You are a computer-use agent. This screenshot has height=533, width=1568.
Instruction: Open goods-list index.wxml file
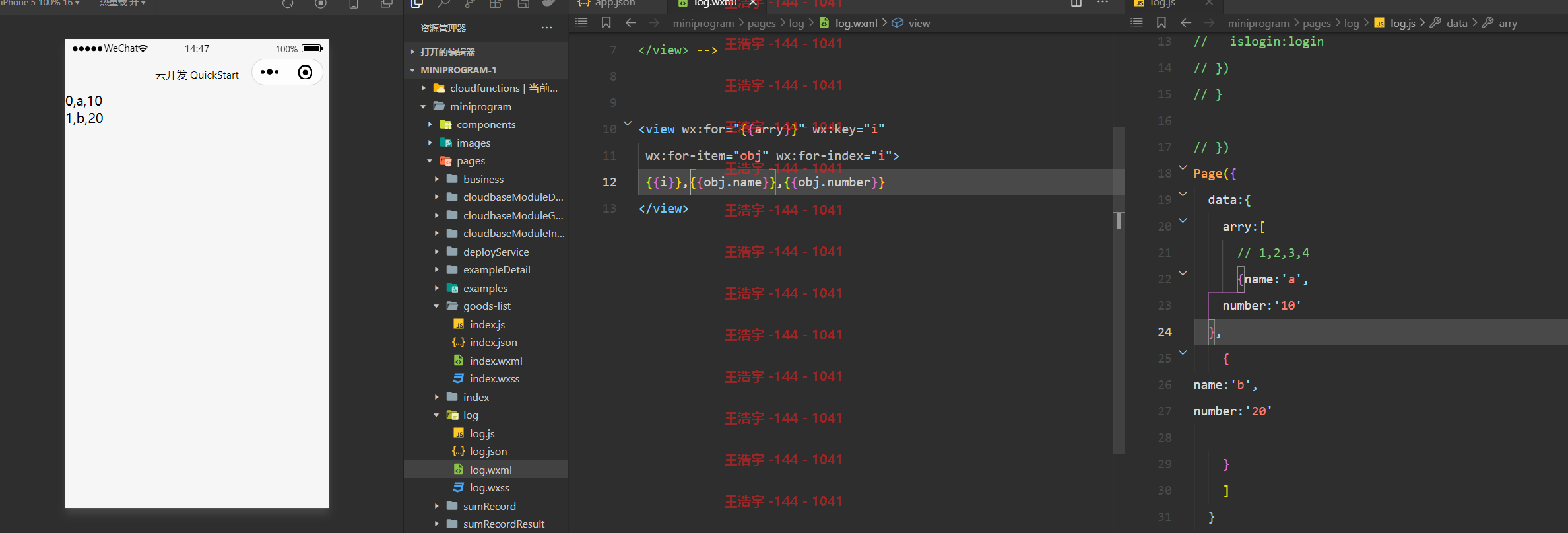486,361
